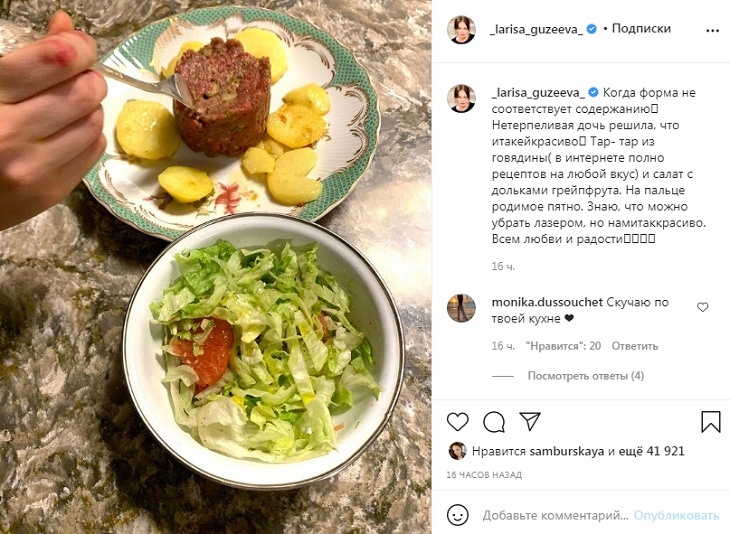Open the header profile avatar of _larisa_guzeeva_
Viewport: 730px width, 534px height.
click(x=461, y=29)
